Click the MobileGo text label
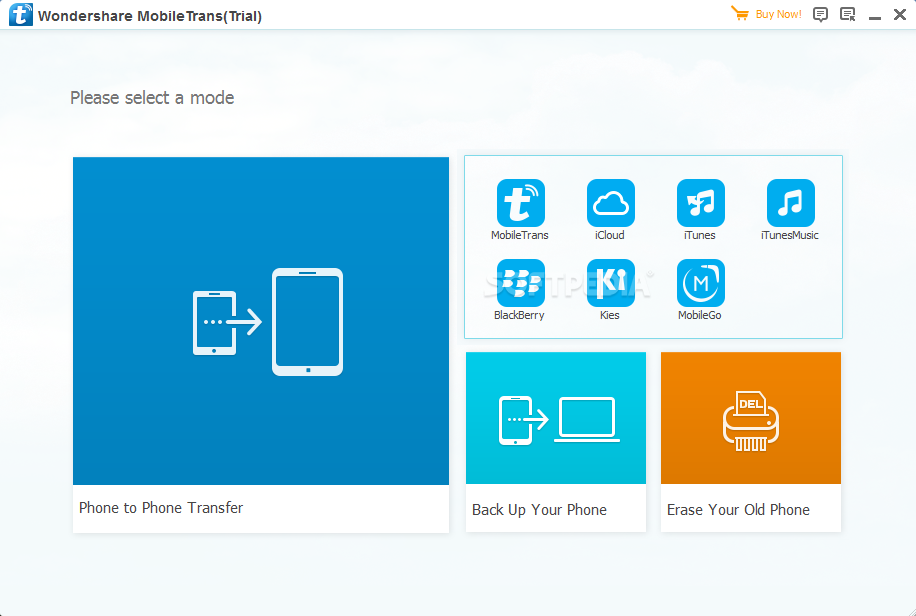Screen dimensions: 916x616 [699, 315]
